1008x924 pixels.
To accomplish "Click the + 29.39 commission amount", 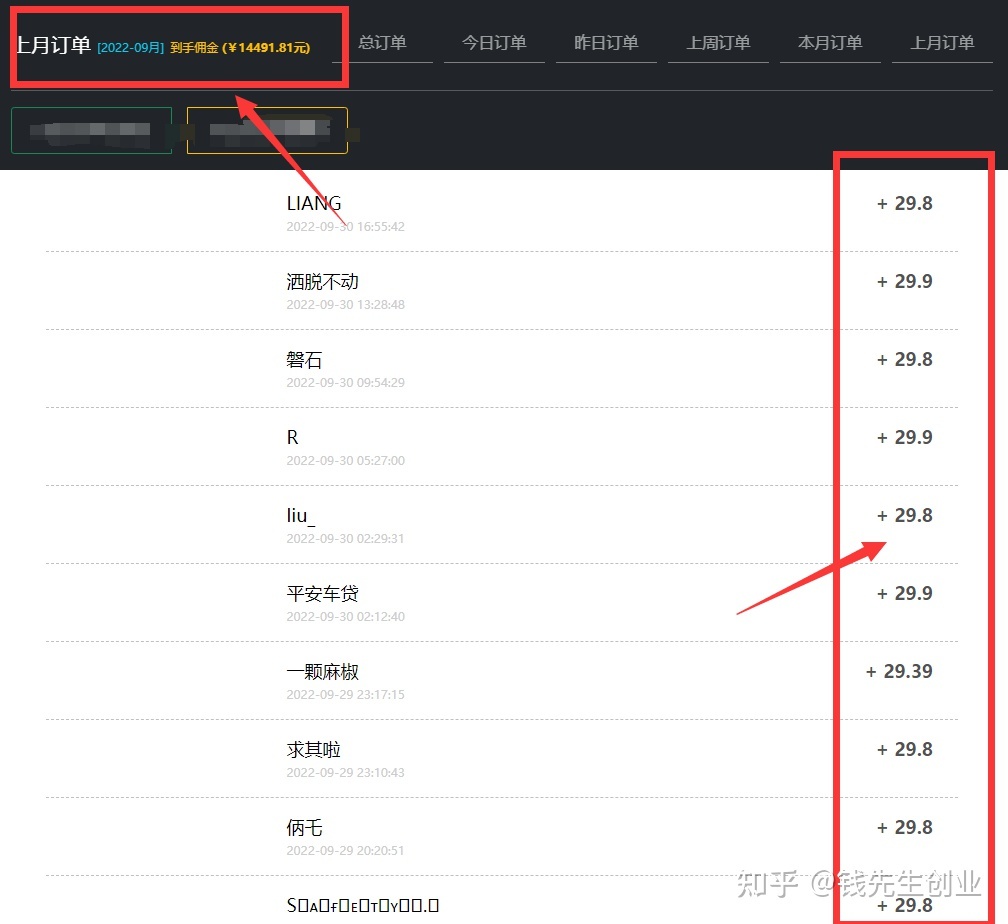I will click(898, 672).
